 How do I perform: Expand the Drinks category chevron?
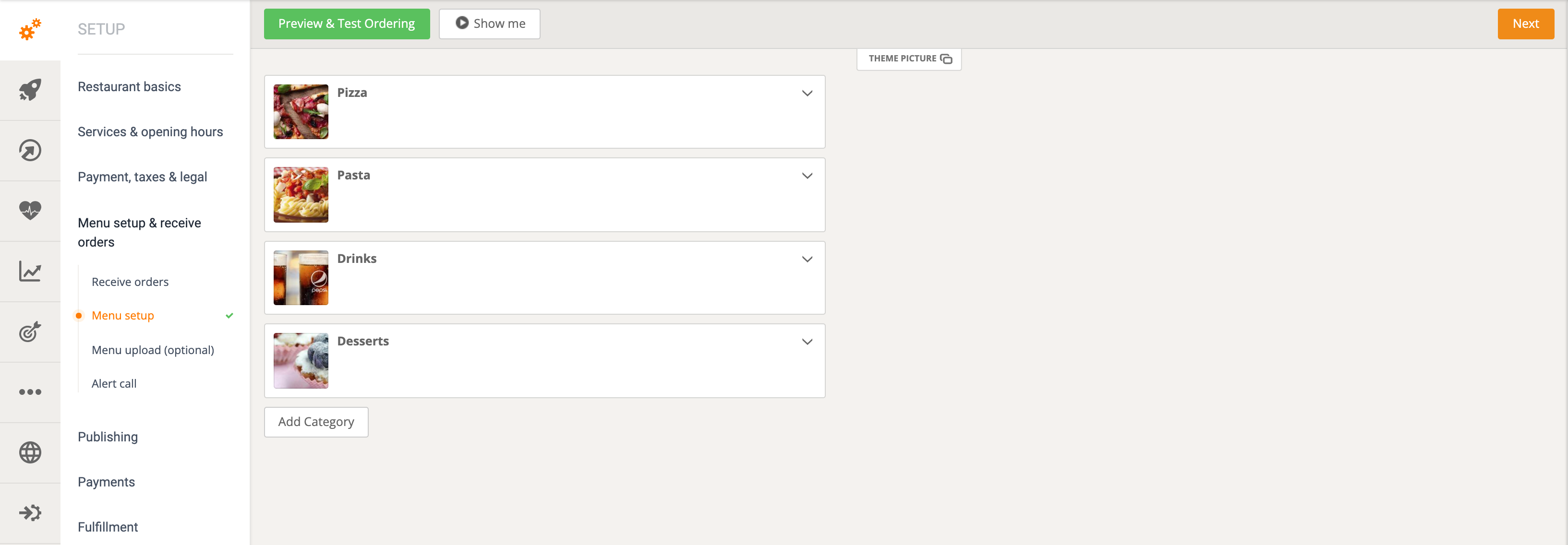[x=807, y=259]
